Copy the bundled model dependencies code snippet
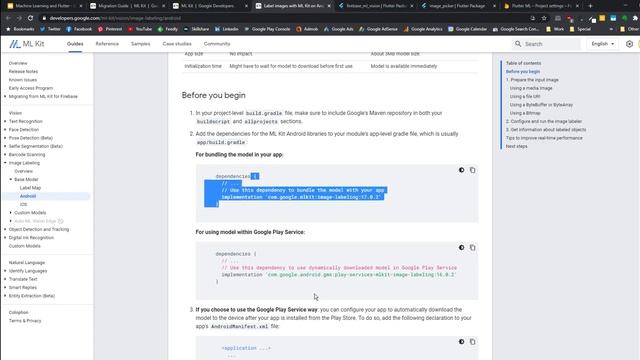Viewport: 640px width, 360px height. (472, 170)
